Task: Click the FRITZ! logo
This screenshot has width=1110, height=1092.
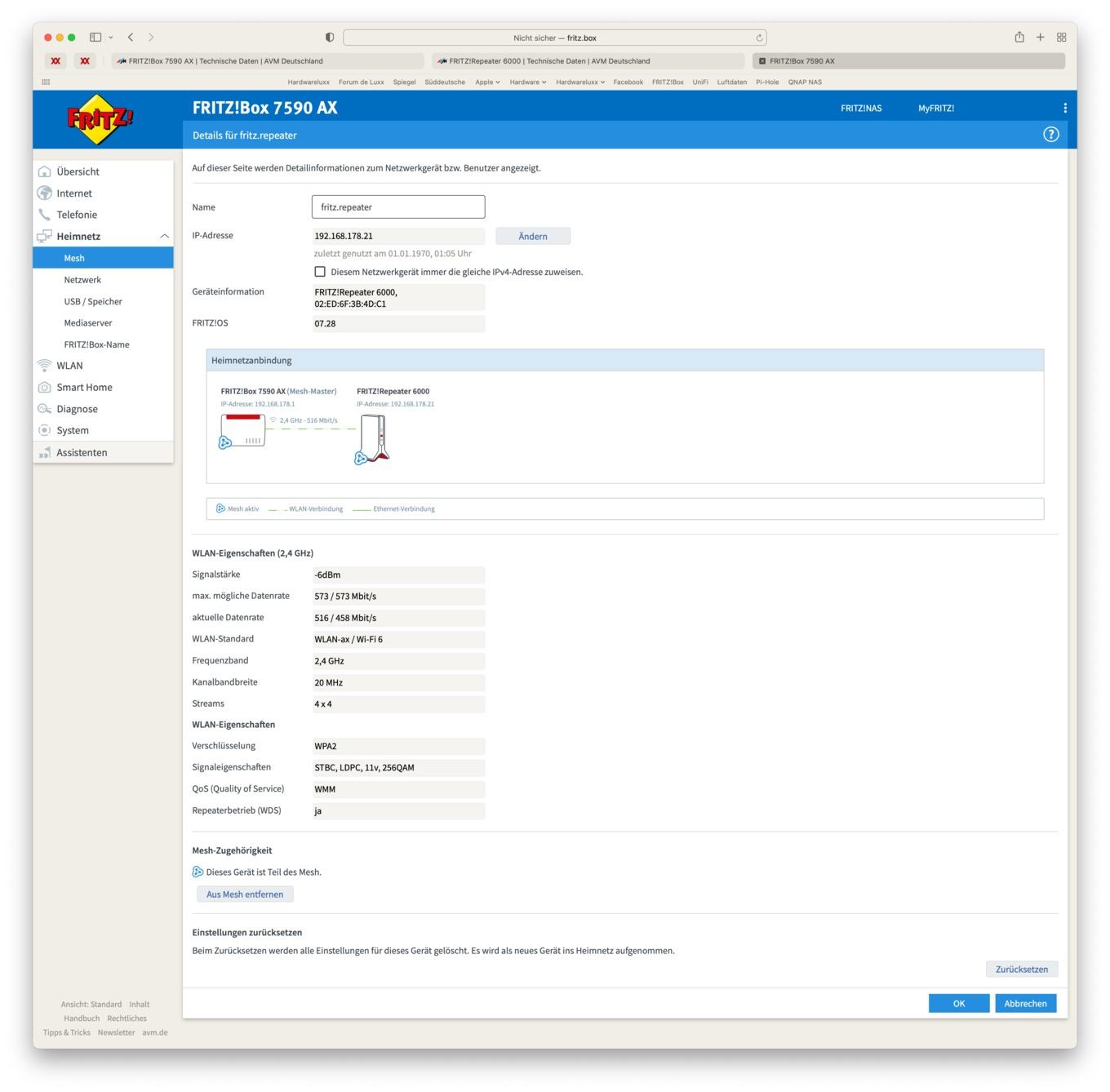Action: pos(100,119)
